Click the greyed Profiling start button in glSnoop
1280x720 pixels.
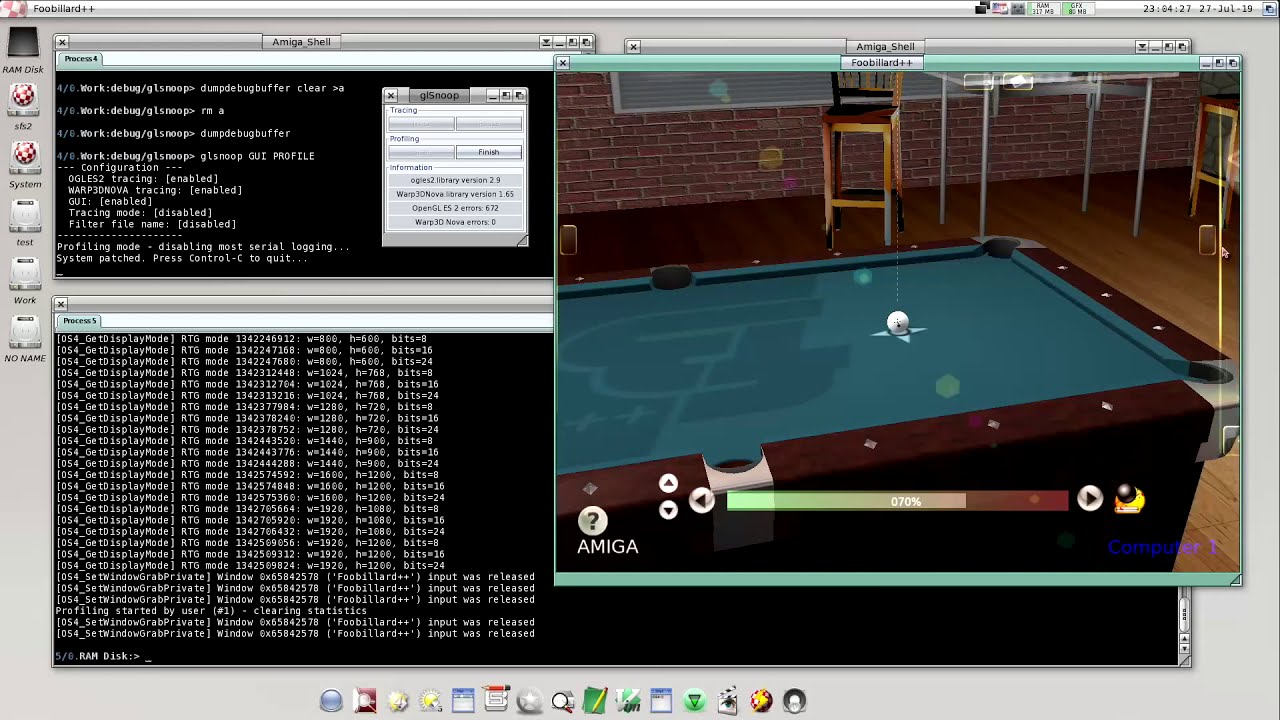421,152
